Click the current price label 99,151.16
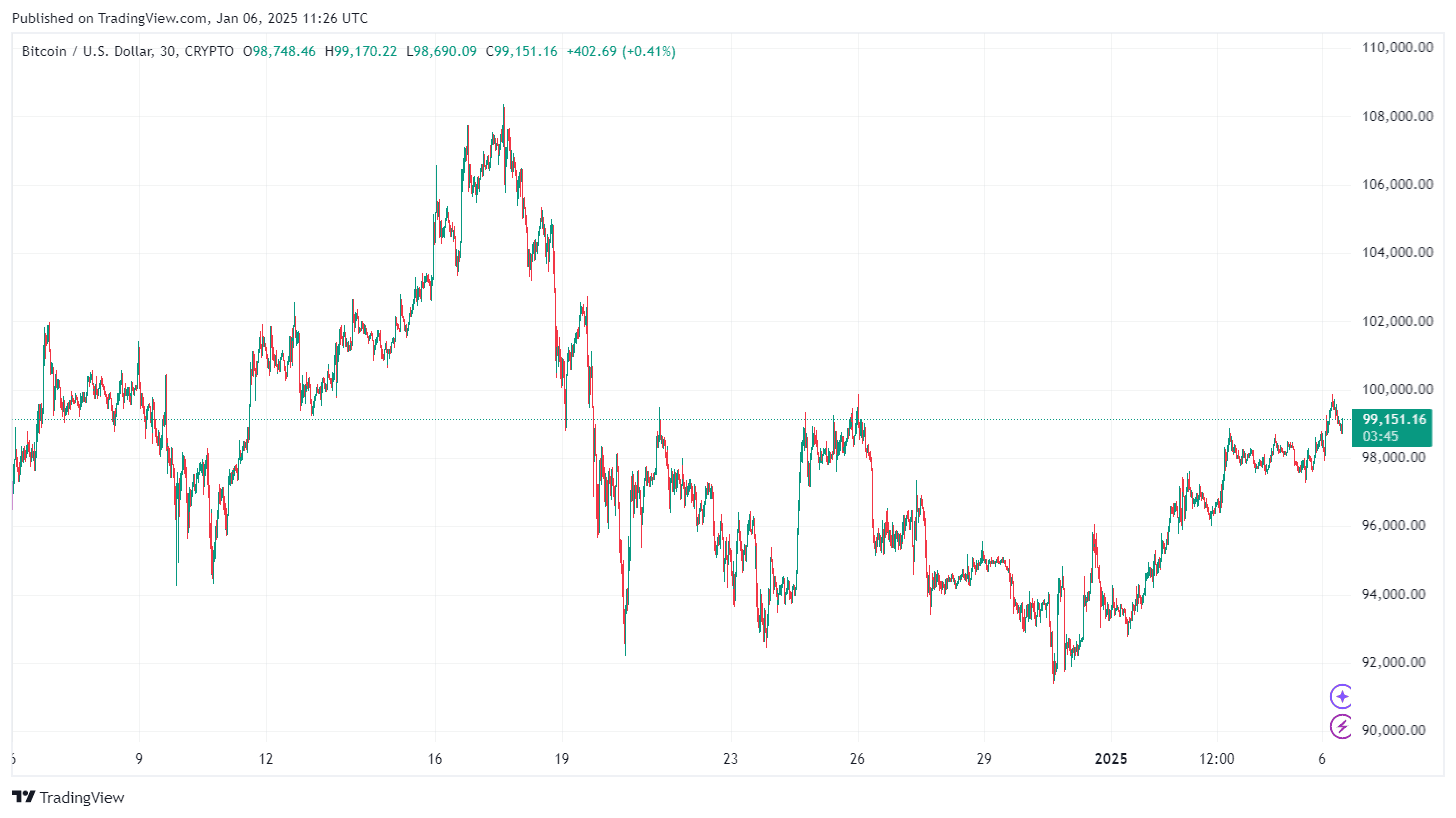This screenshot has width=1456, height=818. (x=1394, y=419)
